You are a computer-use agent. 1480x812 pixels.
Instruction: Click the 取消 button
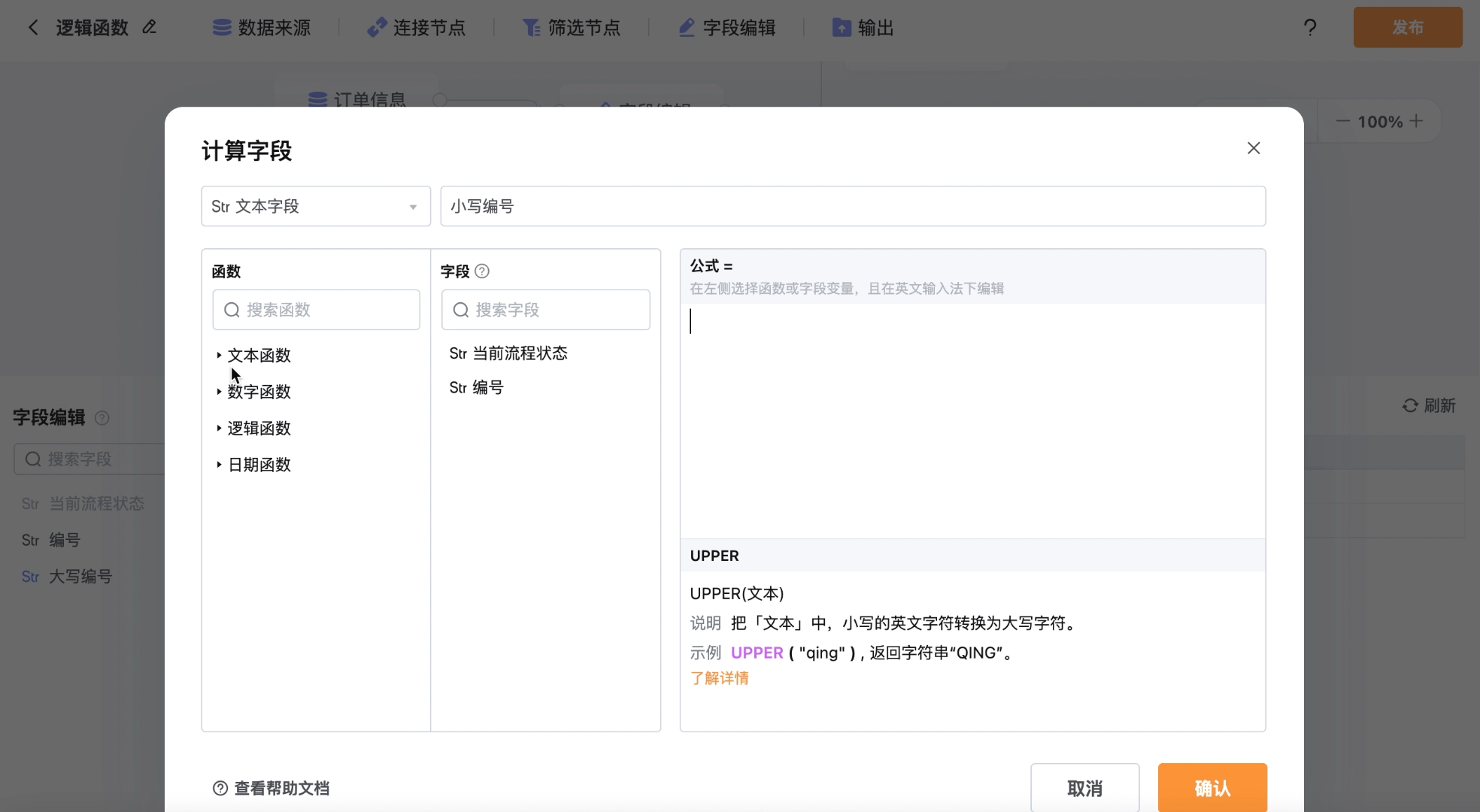pyautogui.click(x=1084, y=788)
